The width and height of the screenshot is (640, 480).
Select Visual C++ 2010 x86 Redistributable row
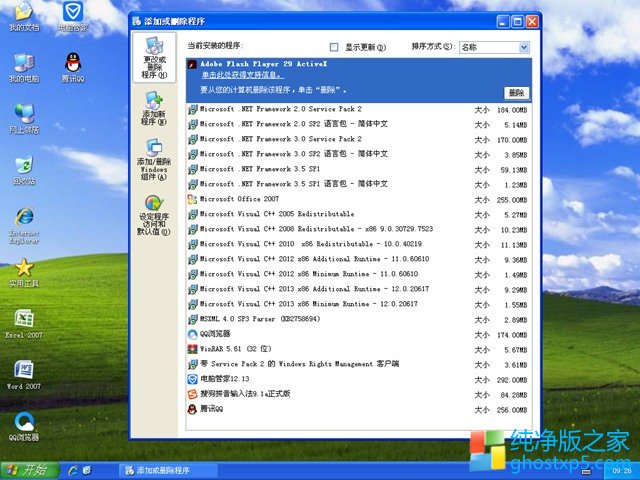(358, 244)
